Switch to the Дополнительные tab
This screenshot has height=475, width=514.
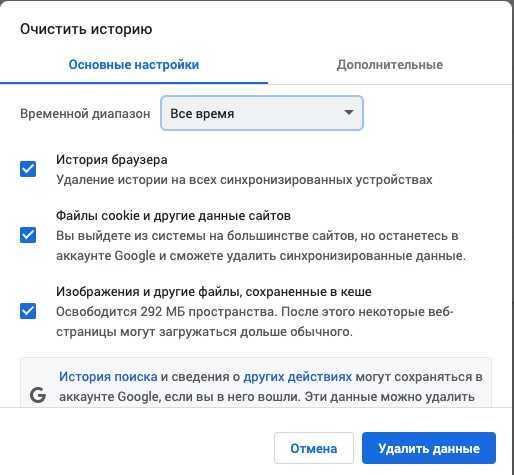(x=389, y=65)
